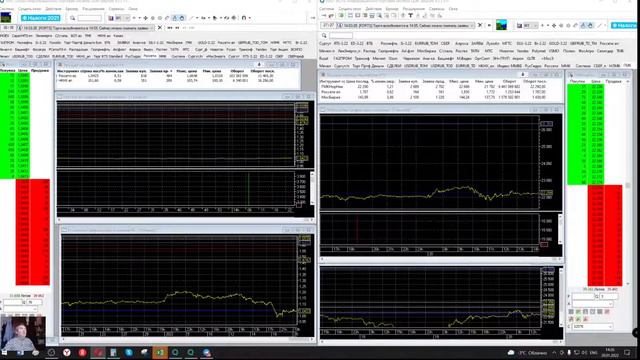The width and height of the screenshot is (640, 360).
Task: Focus the search field in left window toolbar
Action: [x=89, y=18]
